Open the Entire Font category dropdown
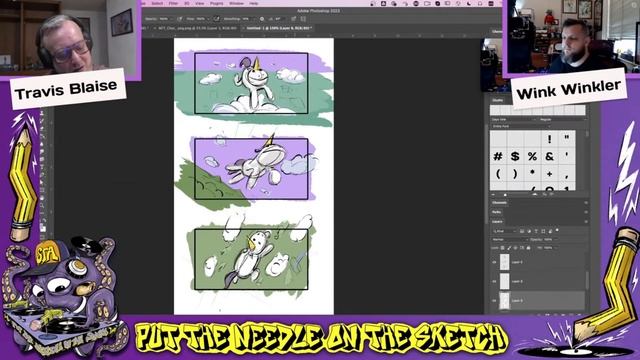The height and width of the screenshot is (360, 640). (521, 127)
